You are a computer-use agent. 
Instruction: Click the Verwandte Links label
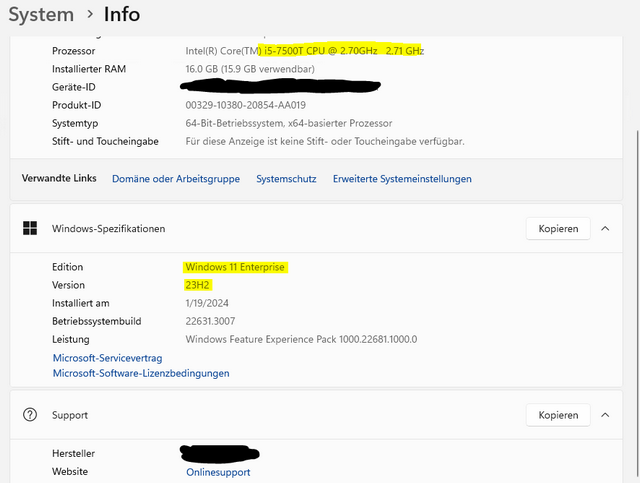tap(59, 178)
